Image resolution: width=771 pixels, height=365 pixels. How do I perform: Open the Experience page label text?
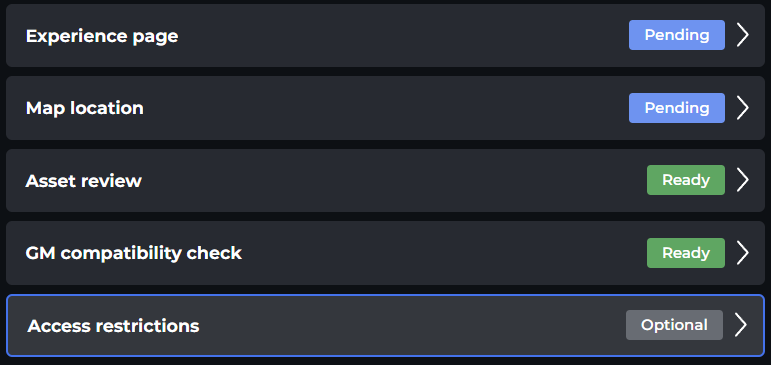(x=102, y=36)
